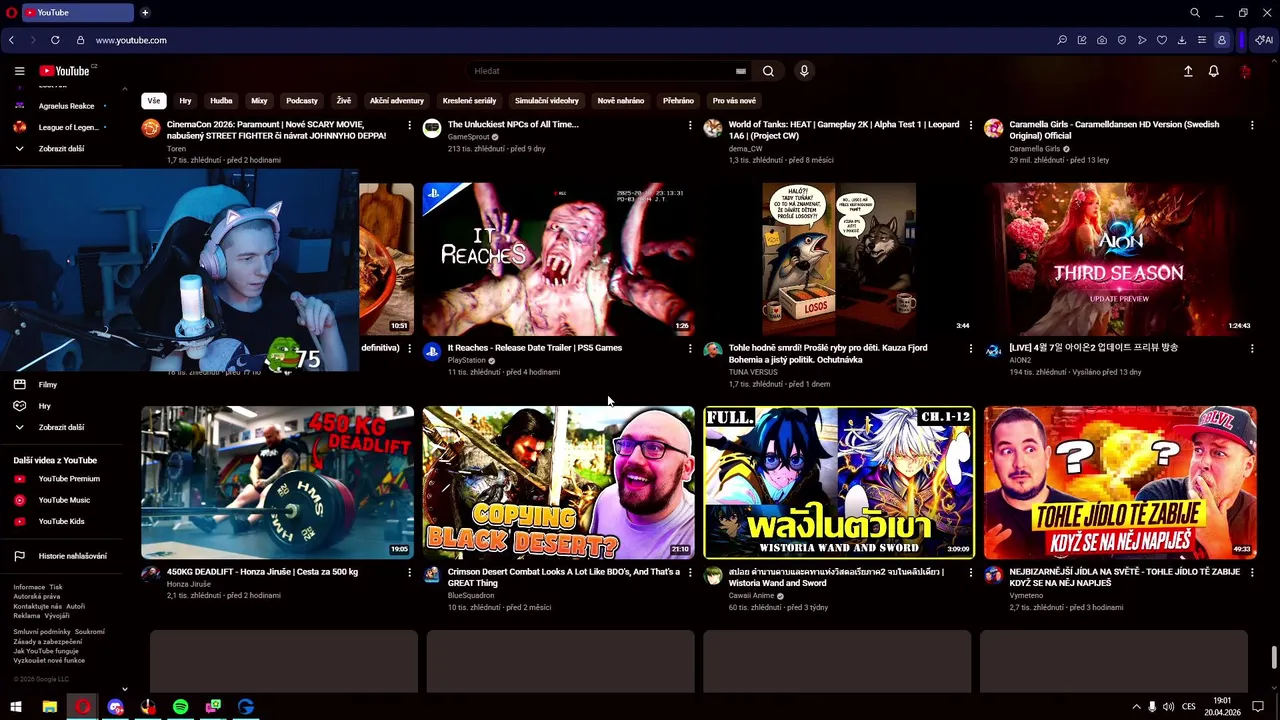1280x720 pixels.
Task: Open Spotify from the taskbar
Action: (180, 707)
